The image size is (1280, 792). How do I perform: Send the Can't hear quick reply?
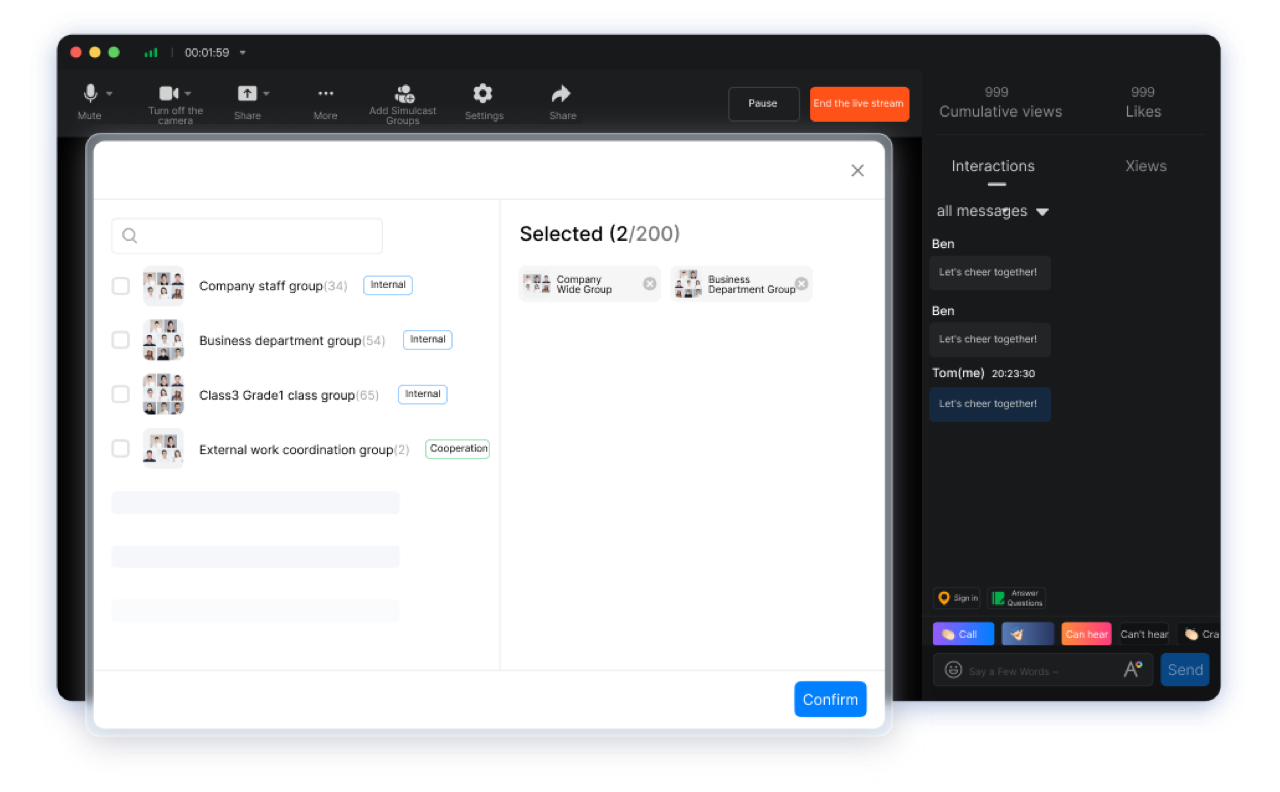point(1144,634)
